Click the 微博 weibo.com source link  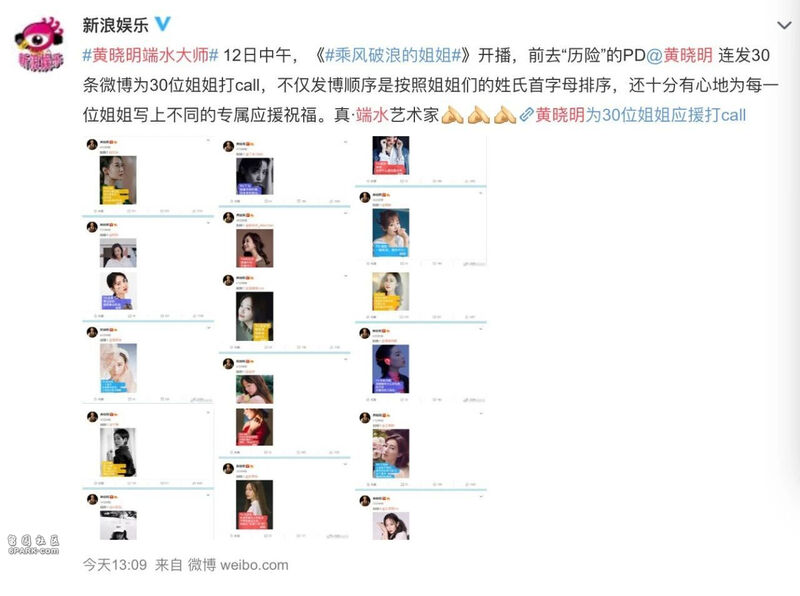[238, 565]
